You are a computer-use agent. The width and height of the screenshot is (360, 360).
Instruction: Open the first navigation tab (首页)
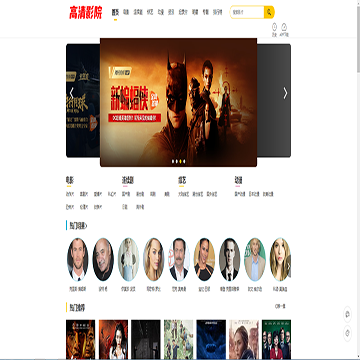[x=115, y=13]
